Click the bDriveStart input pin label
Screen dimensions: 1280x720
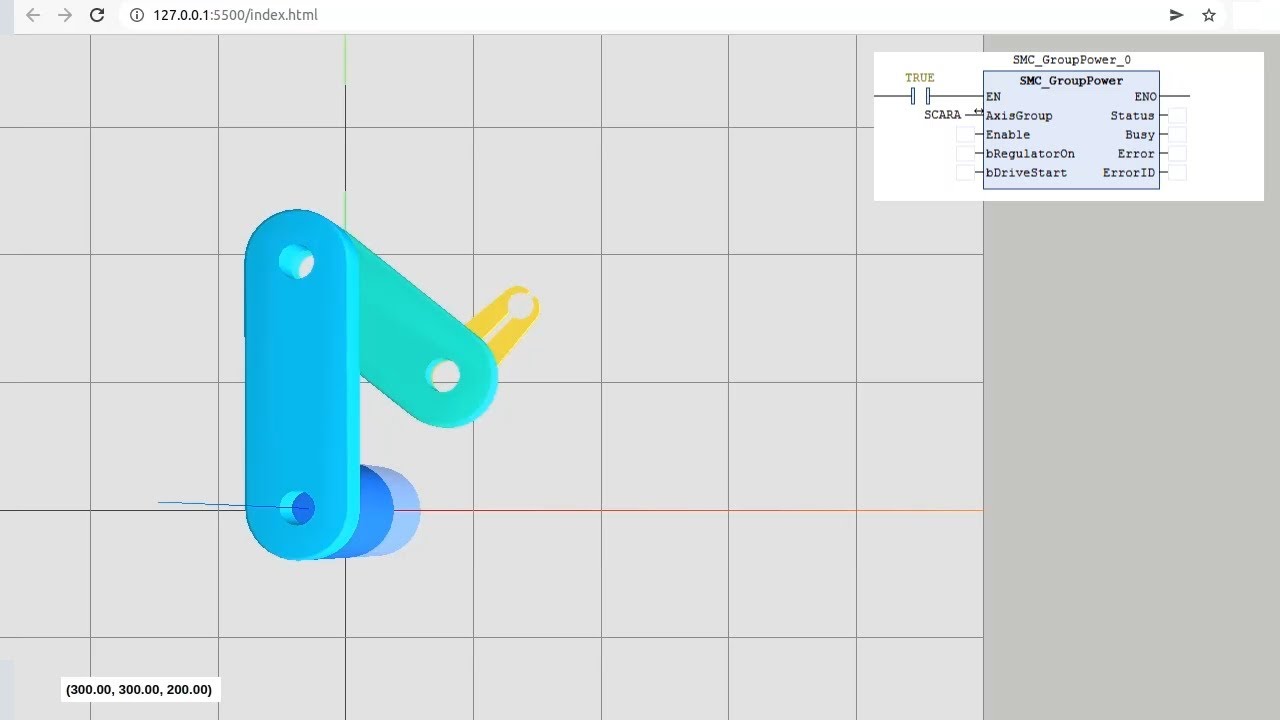coord(1026,173)
